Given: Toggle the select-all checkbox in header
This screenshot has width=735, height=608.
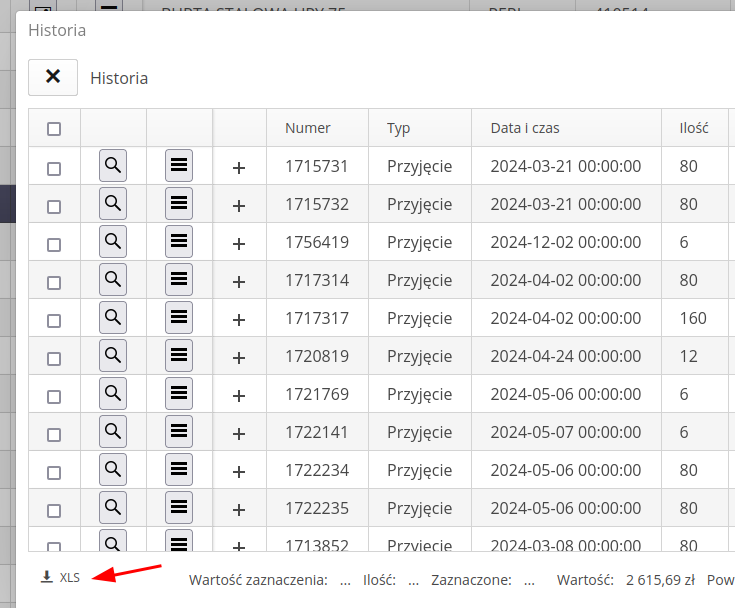Looking at the screenshot, I should (x=54, y=128).
